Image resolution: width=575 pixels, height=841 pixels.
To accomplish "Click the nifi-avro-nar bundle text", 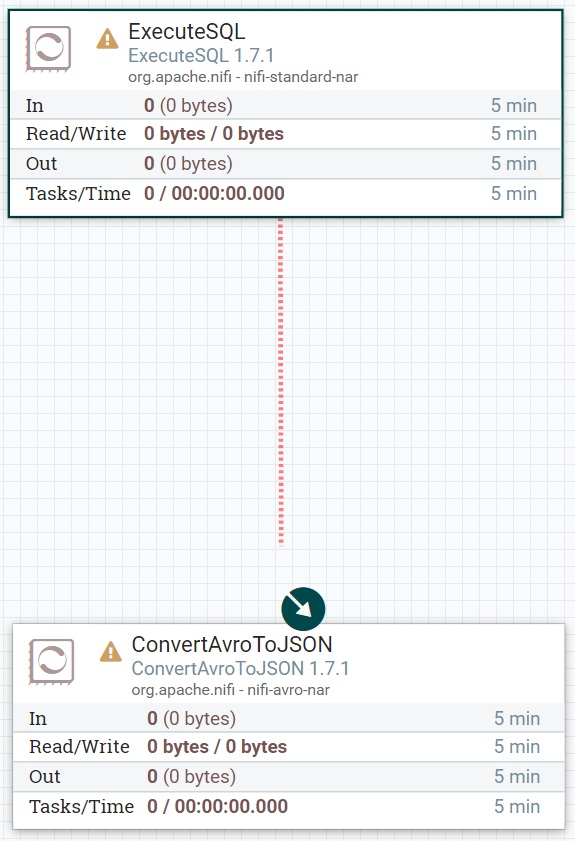I will (x=289, y=690).
